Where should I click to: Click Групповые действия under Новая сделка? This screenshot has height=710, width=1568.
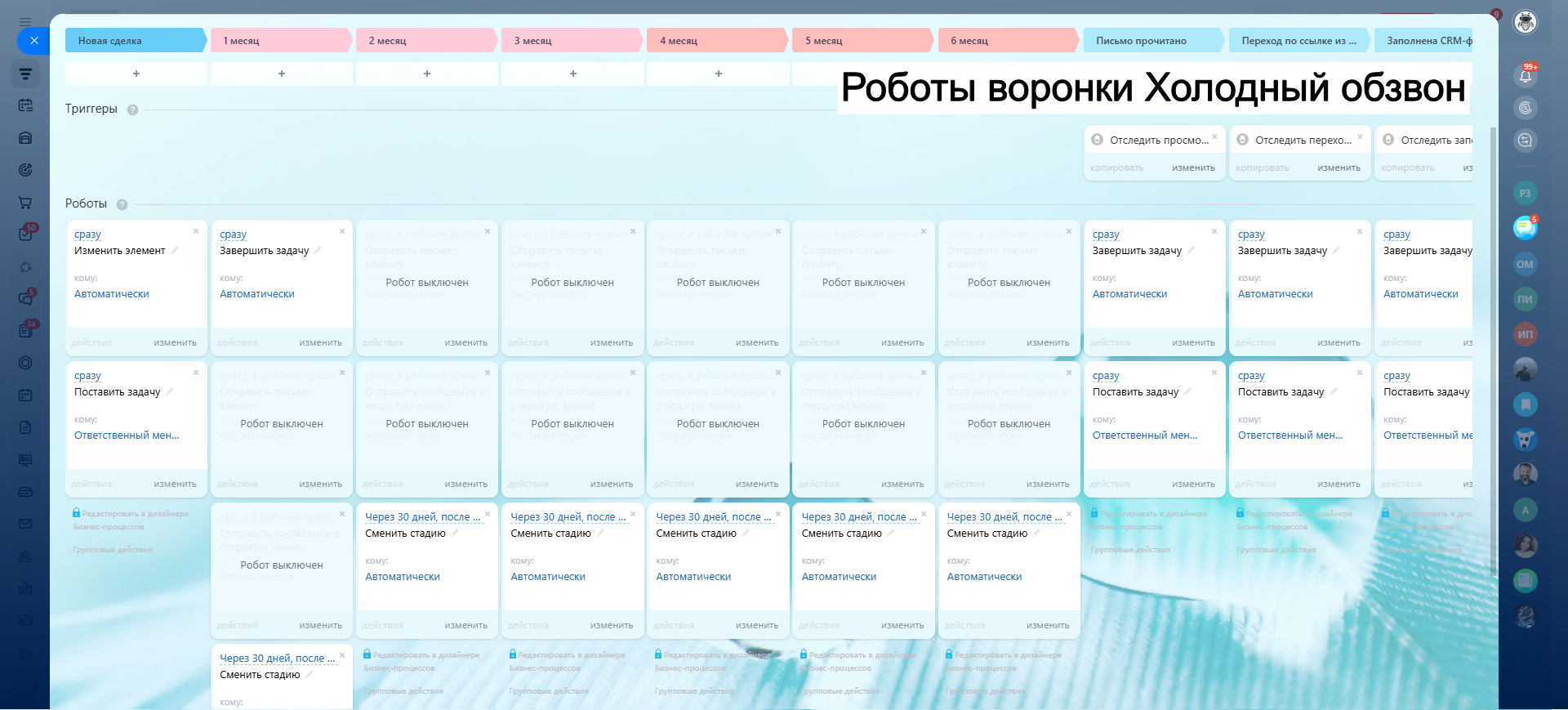tap(113, 550)
